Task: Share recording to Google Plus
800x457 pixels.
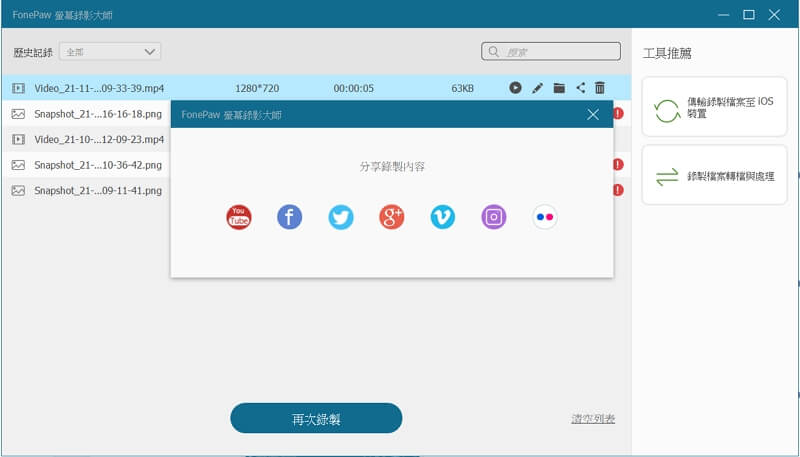Action: point(391,217)
